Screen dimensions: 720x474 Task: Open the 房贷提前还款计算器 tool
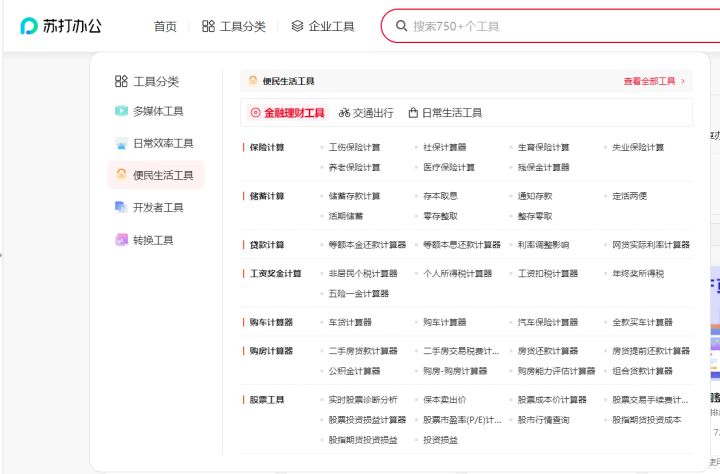tap(651, 351)
